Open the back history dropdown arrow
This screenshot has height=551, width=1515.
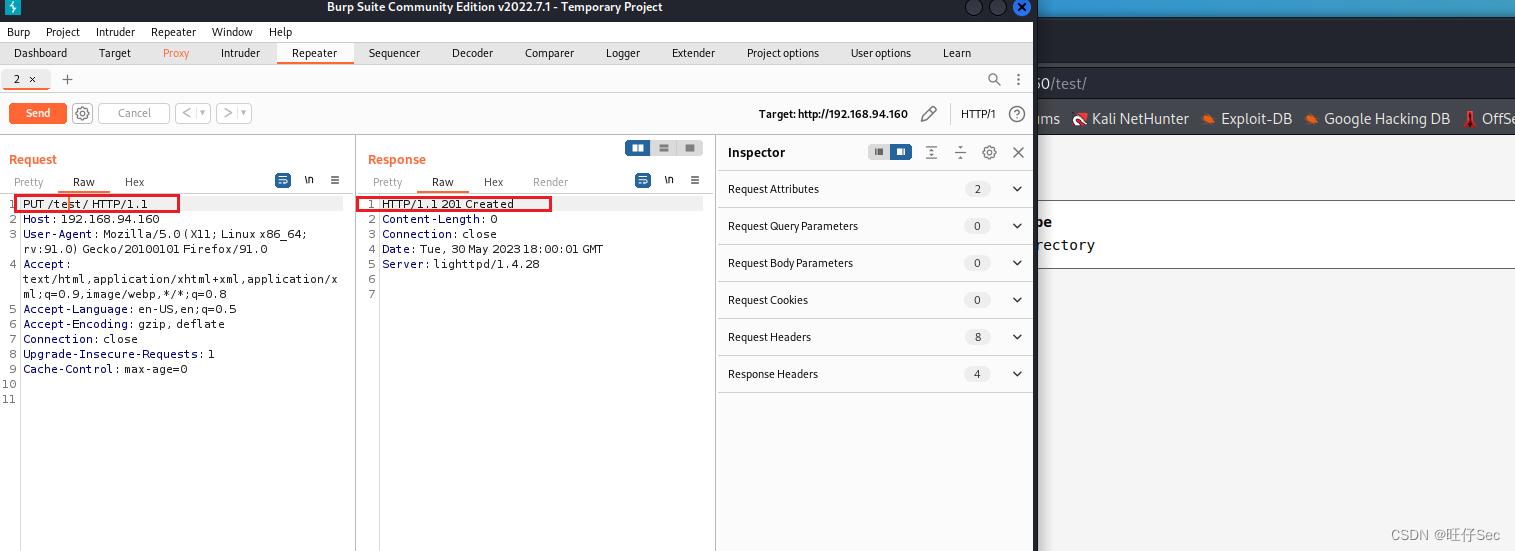point(203,113)
